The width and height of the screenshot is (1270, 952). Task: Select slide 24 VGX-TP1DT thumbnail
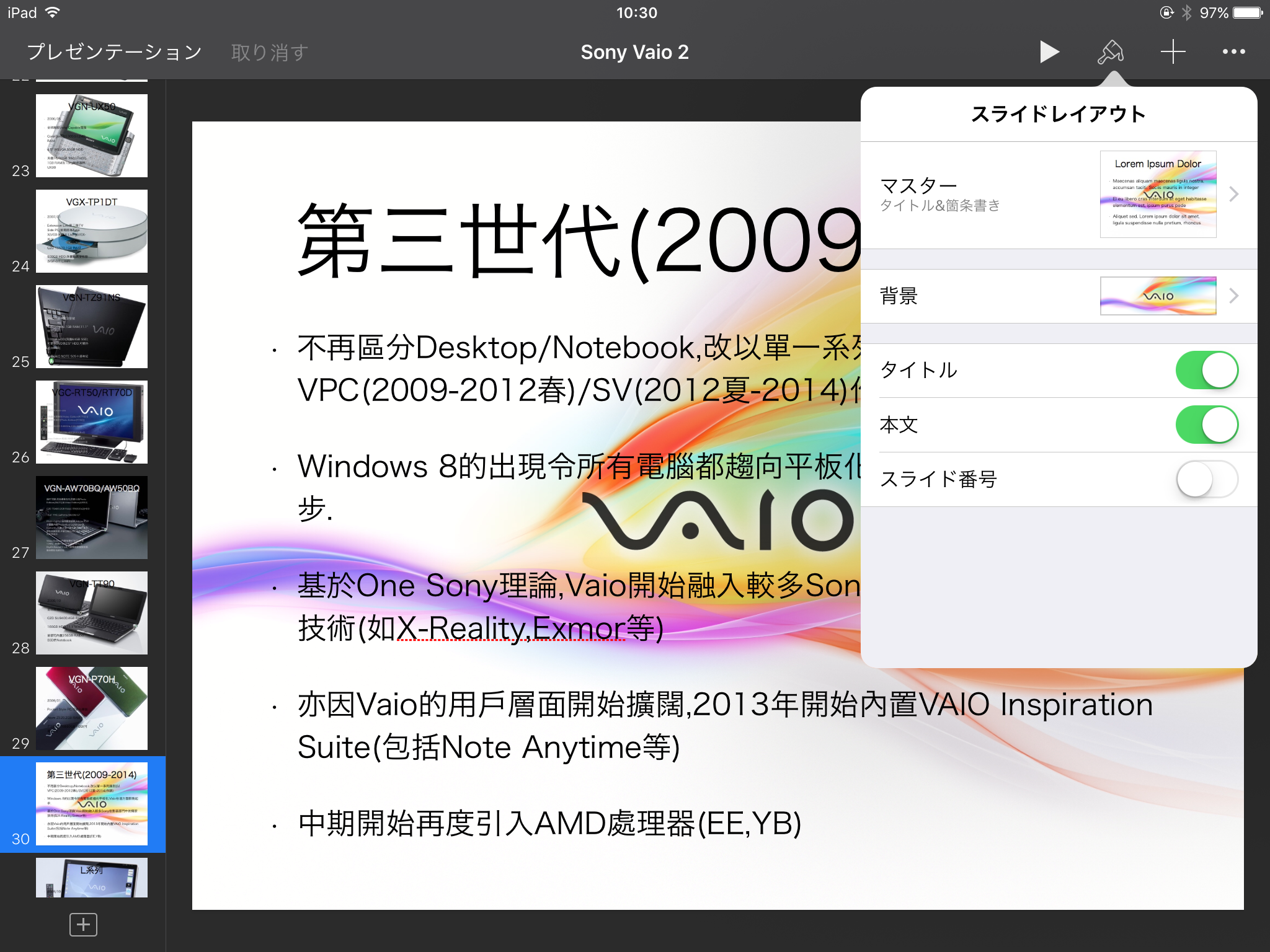pos(92,231)
